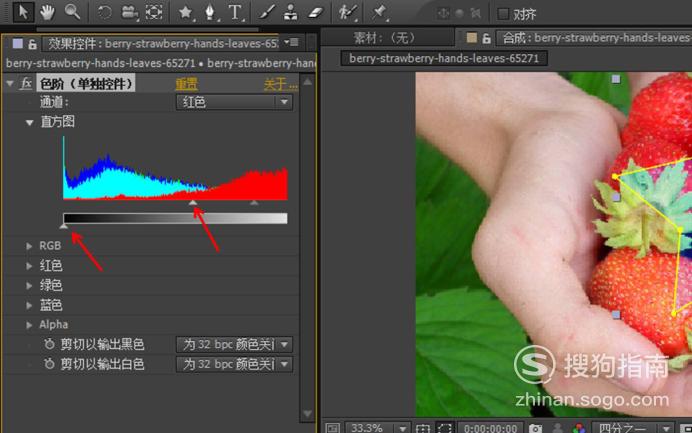Click the 0:00:00:00 current time display
Image resolution: width=692 pixels, height=433 pixels.
[491, 428]
